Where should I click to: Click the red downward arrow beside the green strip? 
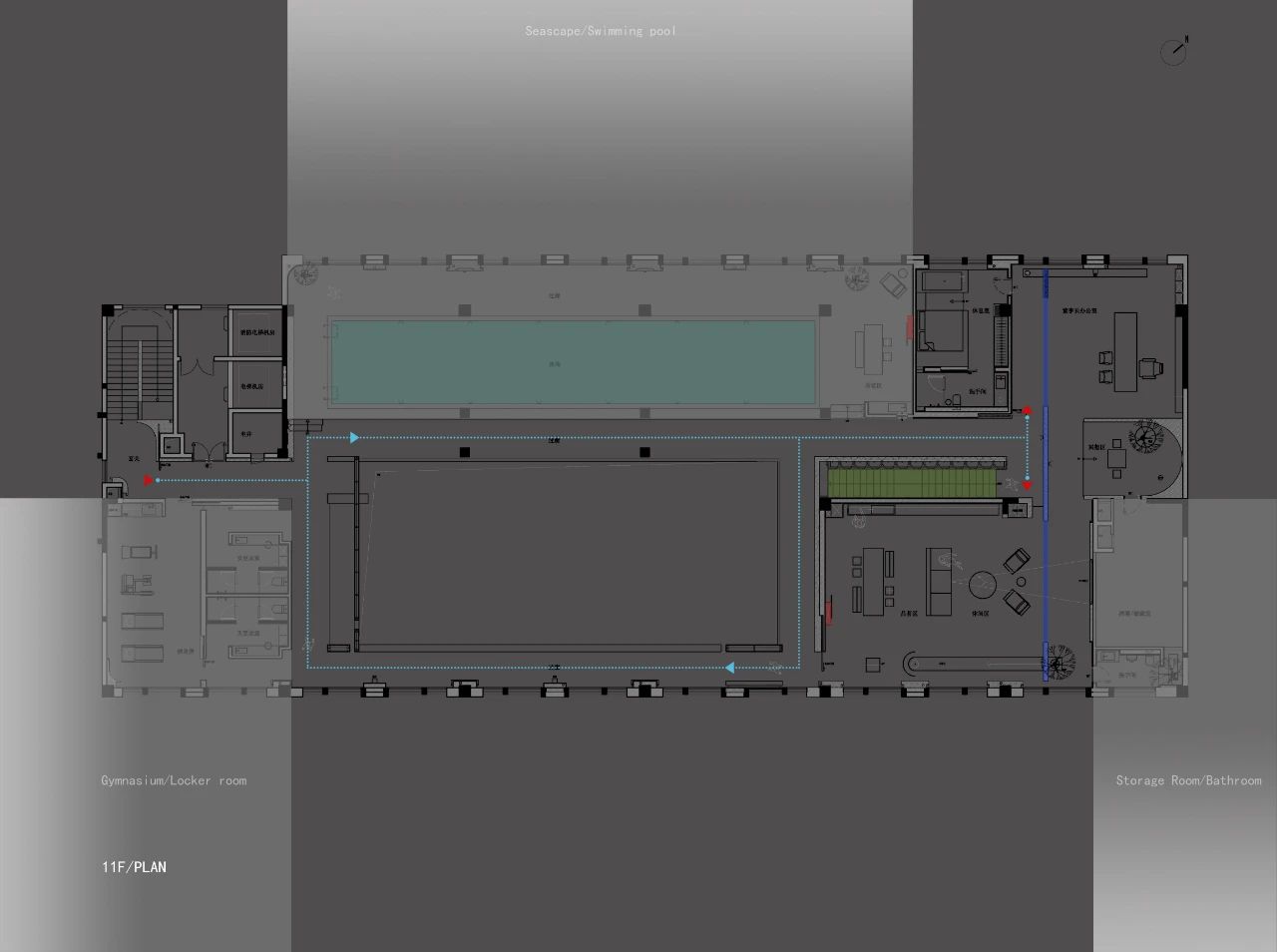click(x=1027, y=485)
